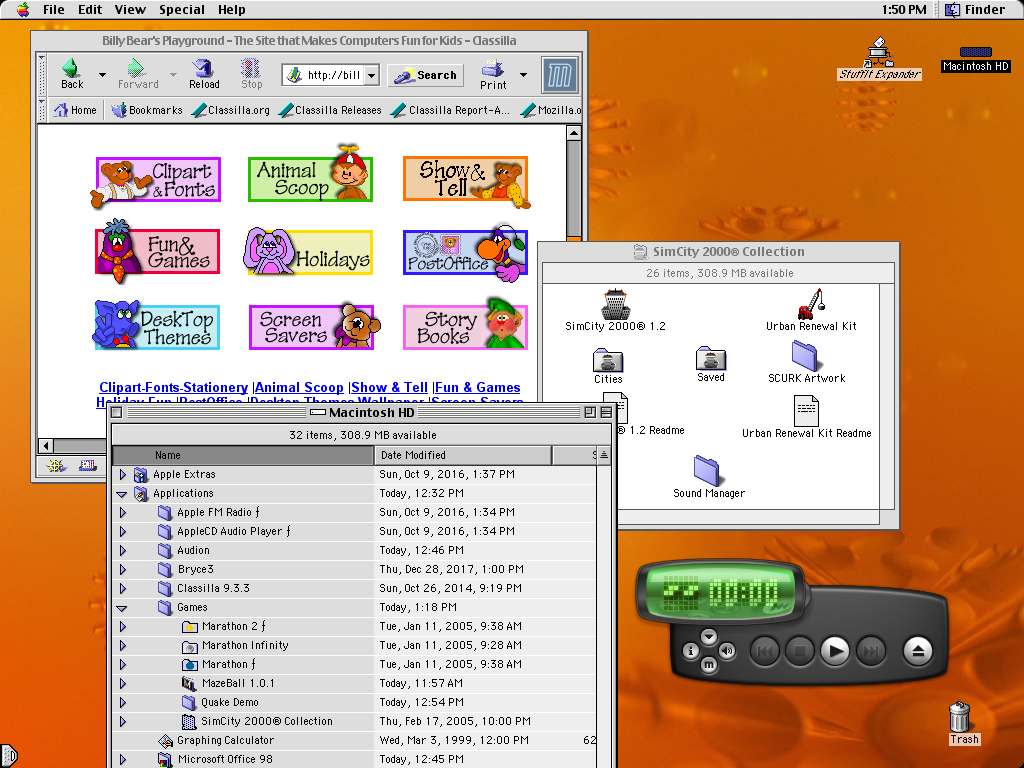This screenshot has width=1024, height=768.
Task: Reload the current web page
Action: pos(204,73)
